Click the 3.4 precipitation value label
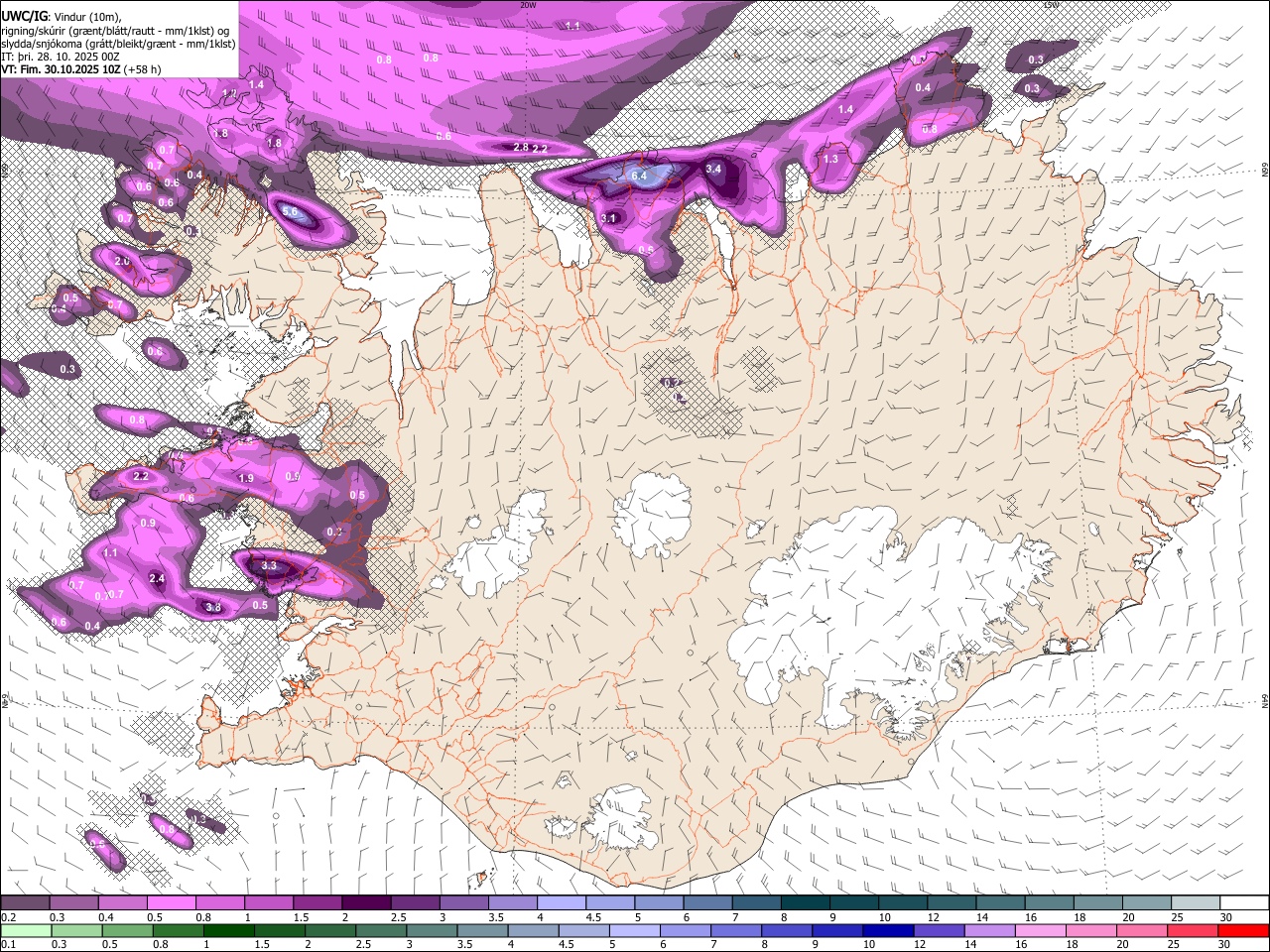1270x952 pixels. click(712, 169)
